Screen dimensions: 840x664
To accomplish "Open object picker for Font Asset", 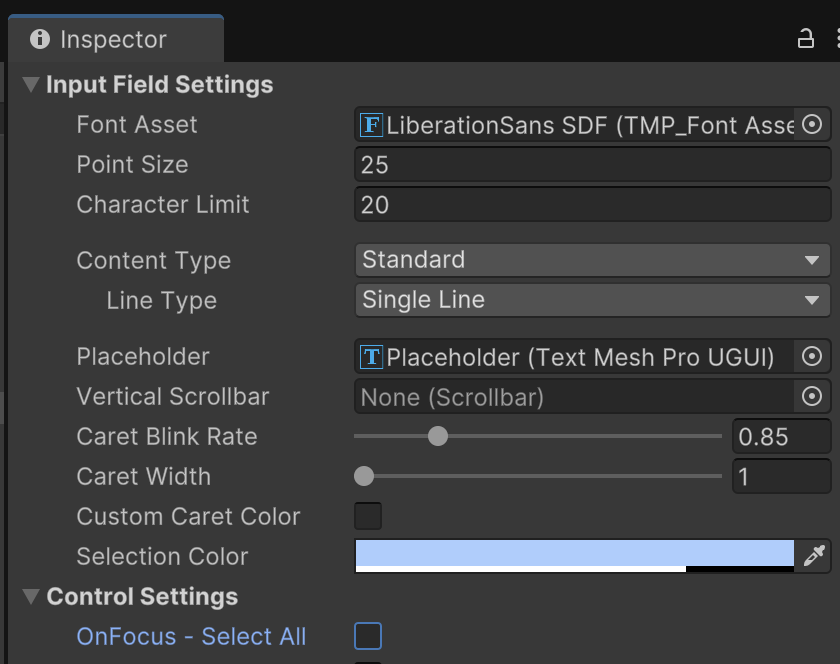I will pyautogui.click(x=812, y=125).
